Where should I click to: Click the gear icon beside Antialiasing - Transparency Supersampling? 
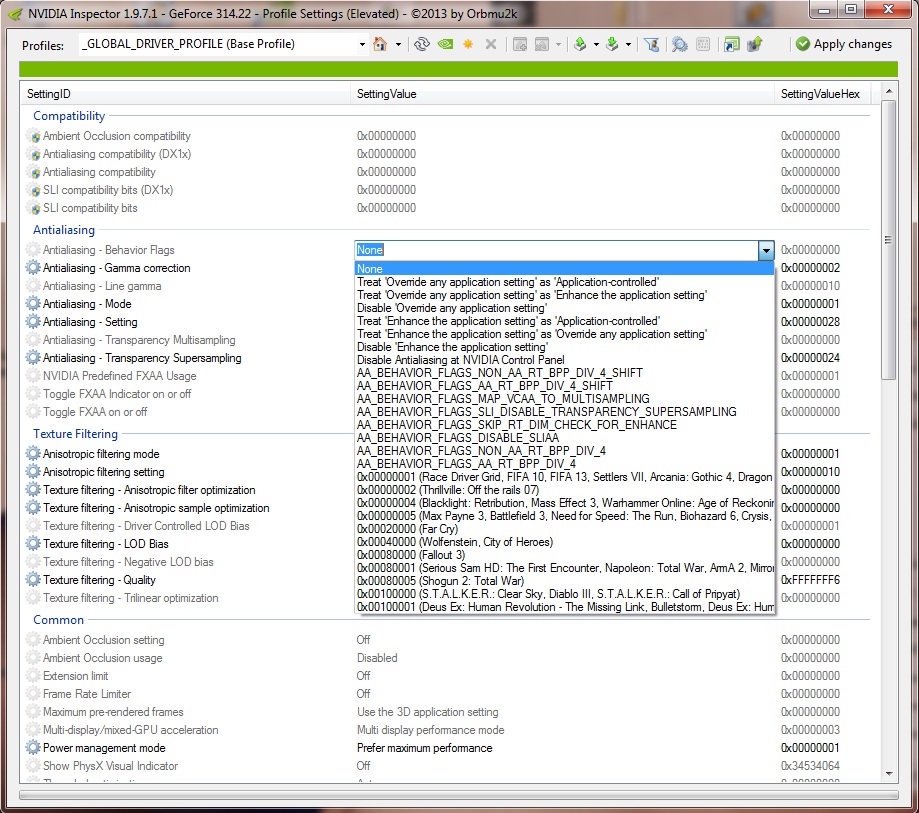33,358
